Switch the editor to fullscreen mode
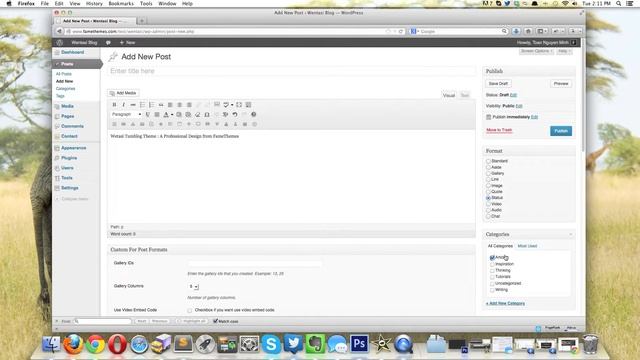This screenshot has height=360, width=640. coord(239,105)
